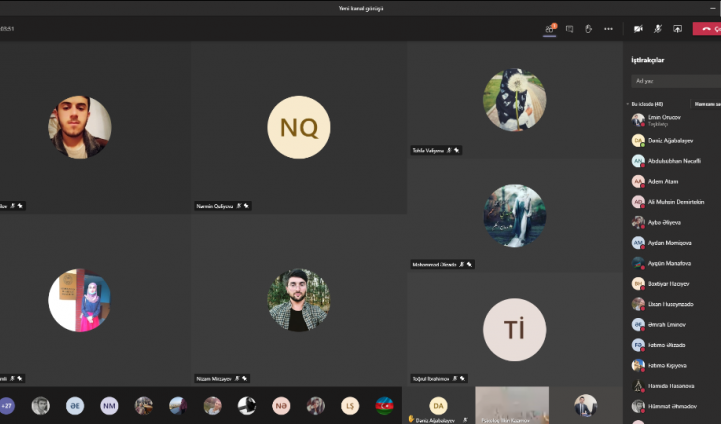Click the NQ avatar of Nərmin Quliyeva

[299, 127]
